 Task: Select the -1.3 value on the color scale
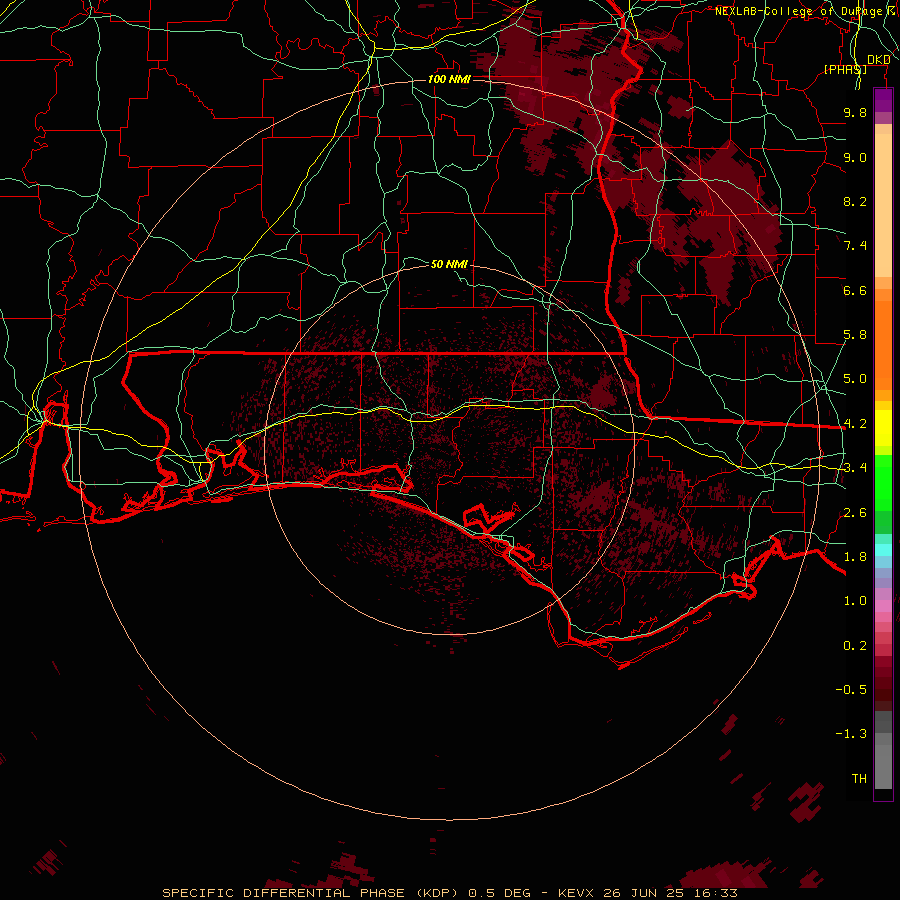click(x=851, y=734)
